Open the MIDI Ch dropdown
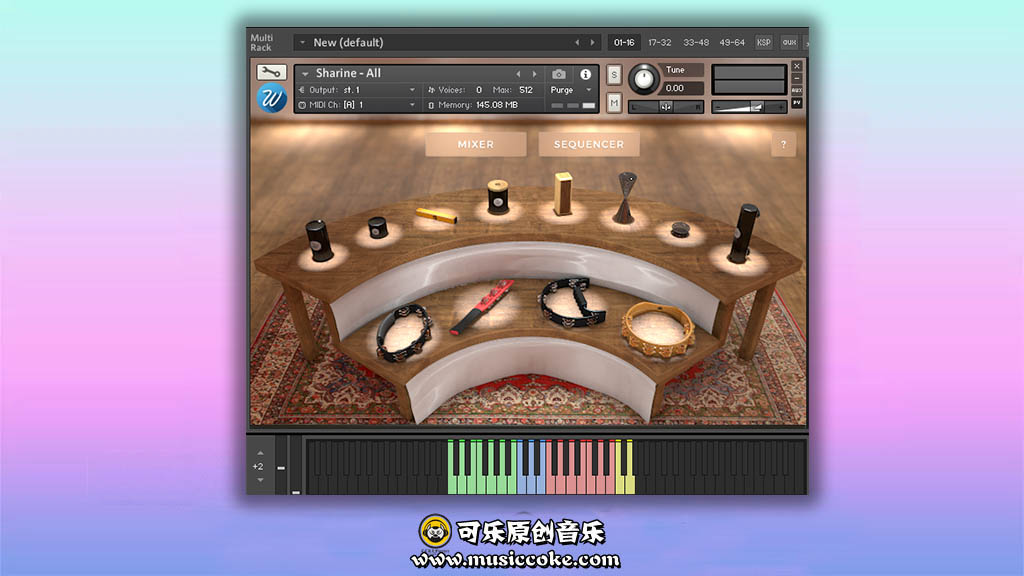The width and height of the screenshot is (1024, 576). 412,105
